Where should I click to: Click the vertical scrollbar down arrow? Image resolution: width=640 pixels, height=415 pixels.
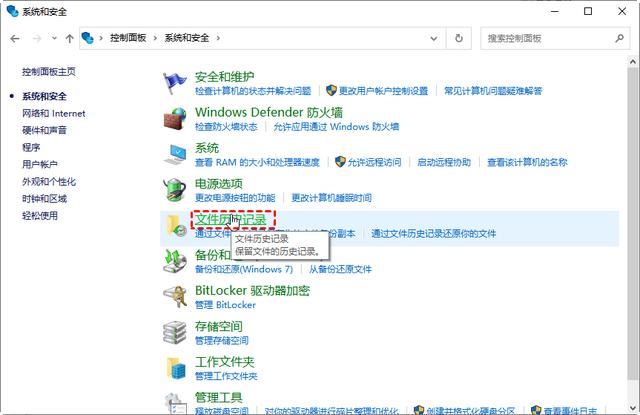pyautogui.click(x=633, y=408)
